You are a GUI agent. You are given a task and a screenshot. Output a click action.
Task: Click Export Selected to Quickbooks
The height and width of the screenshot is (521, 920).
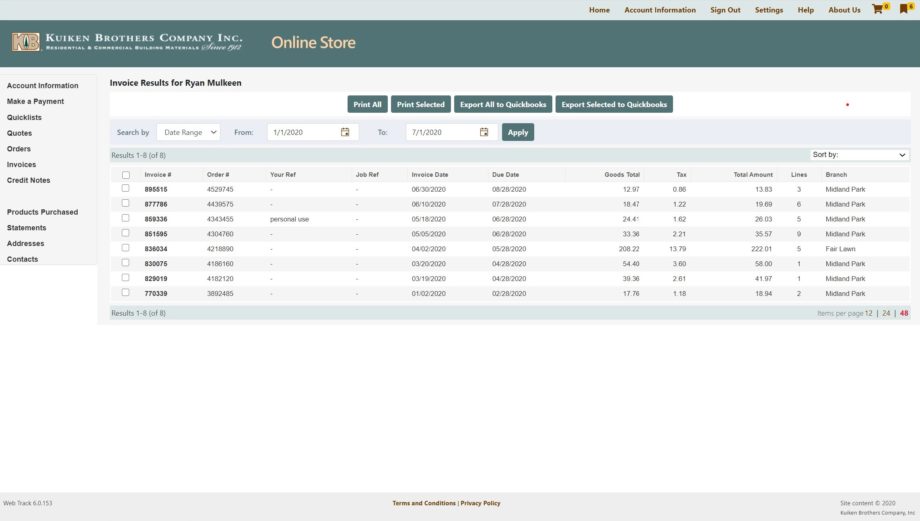[x=614, y=104]
